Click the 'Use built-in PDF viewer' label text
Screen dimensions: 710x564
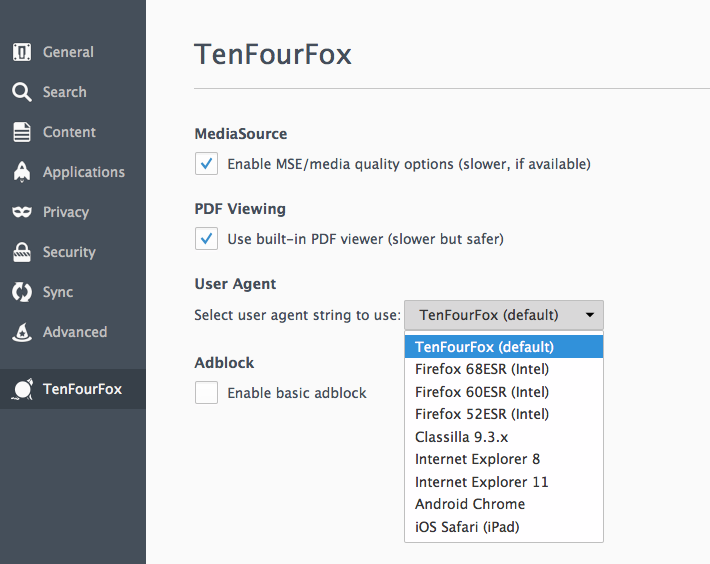(x=365, y=239)
